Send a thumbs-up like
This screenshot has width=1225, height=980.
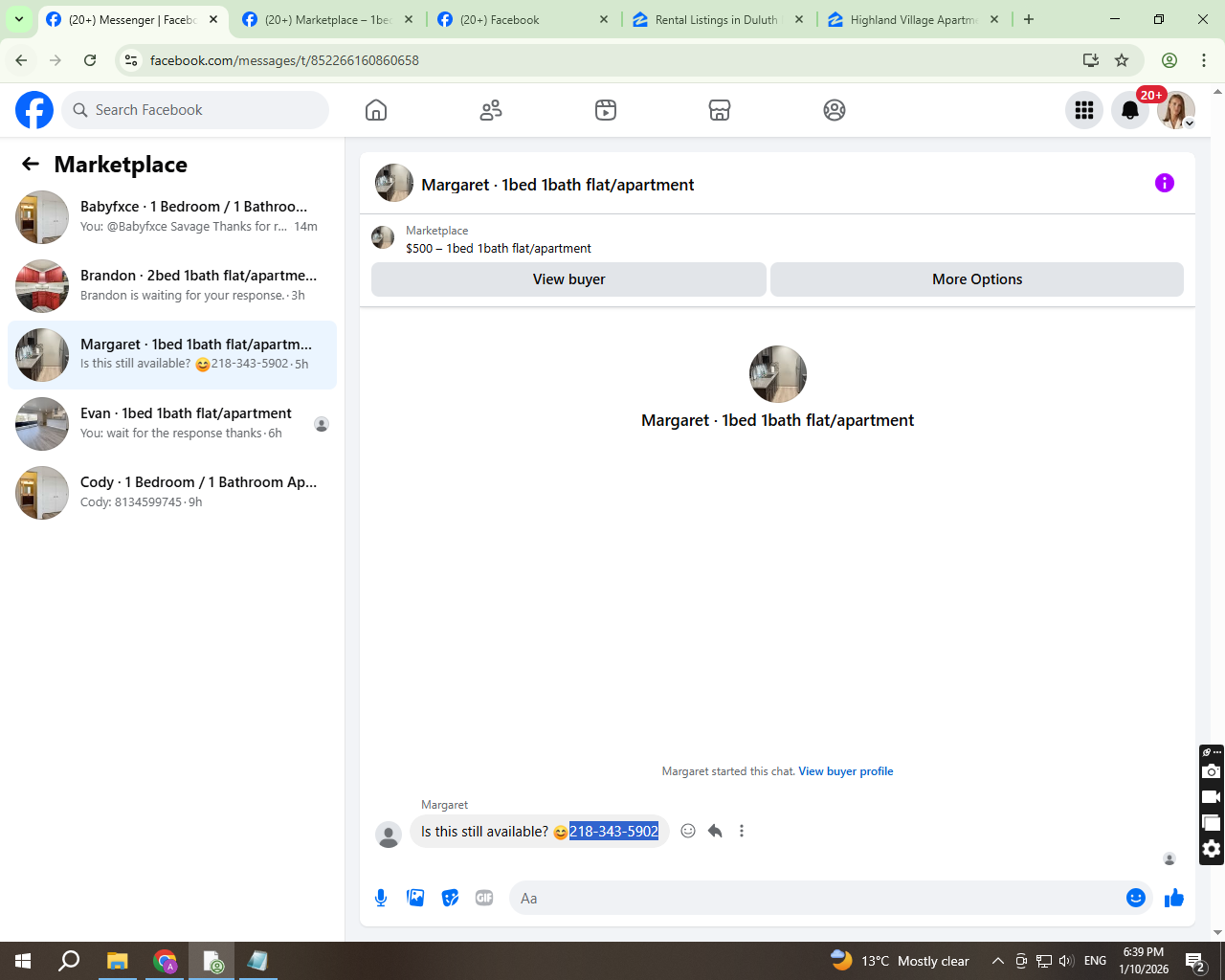1174,898
